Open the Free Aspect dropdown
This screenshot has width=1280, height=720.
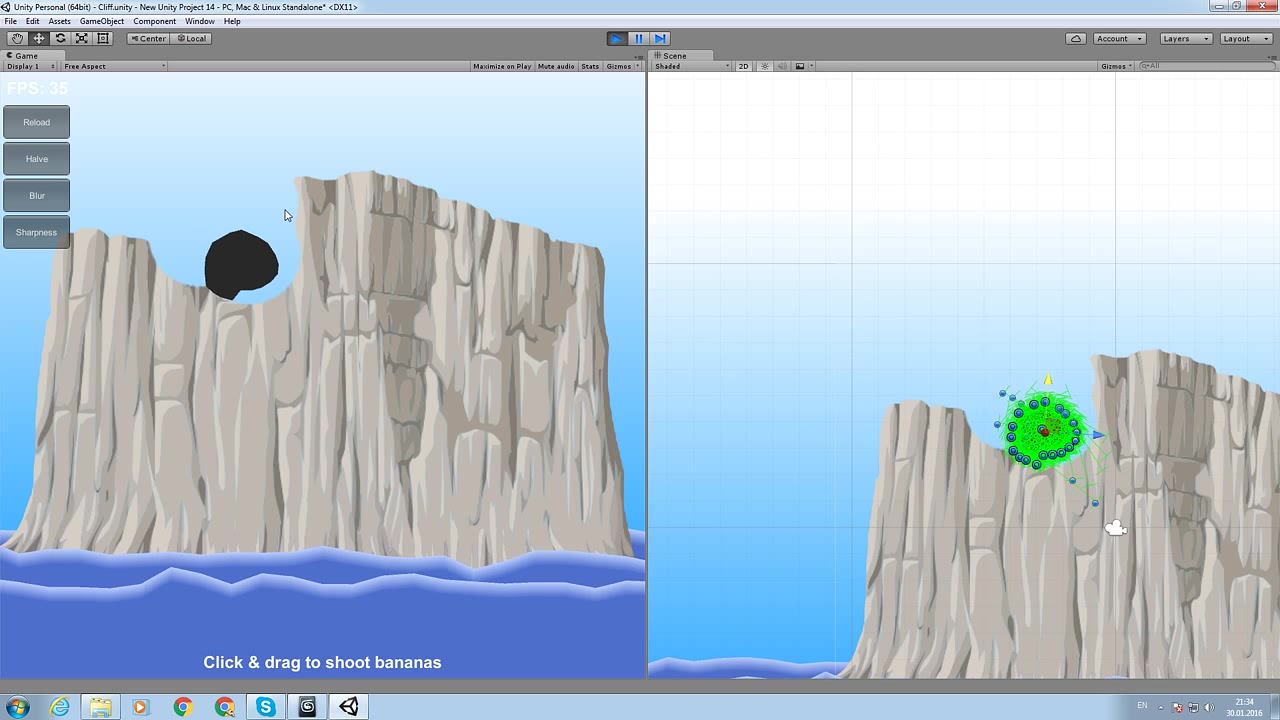pos(114,66)
